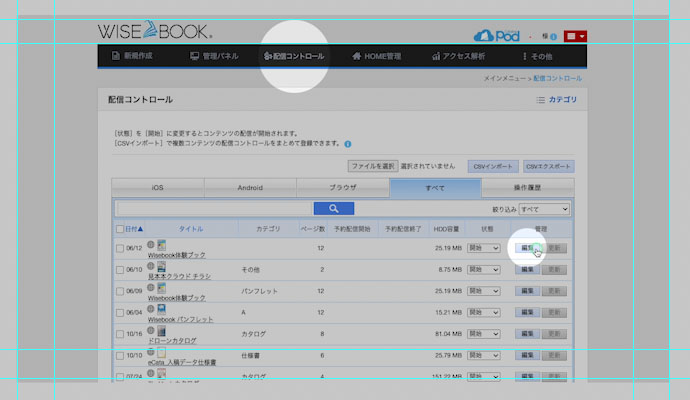This screenshot has height=400, width=690.
Task: Open the 絞り込み filter dropdown
Action: point(544,209)
